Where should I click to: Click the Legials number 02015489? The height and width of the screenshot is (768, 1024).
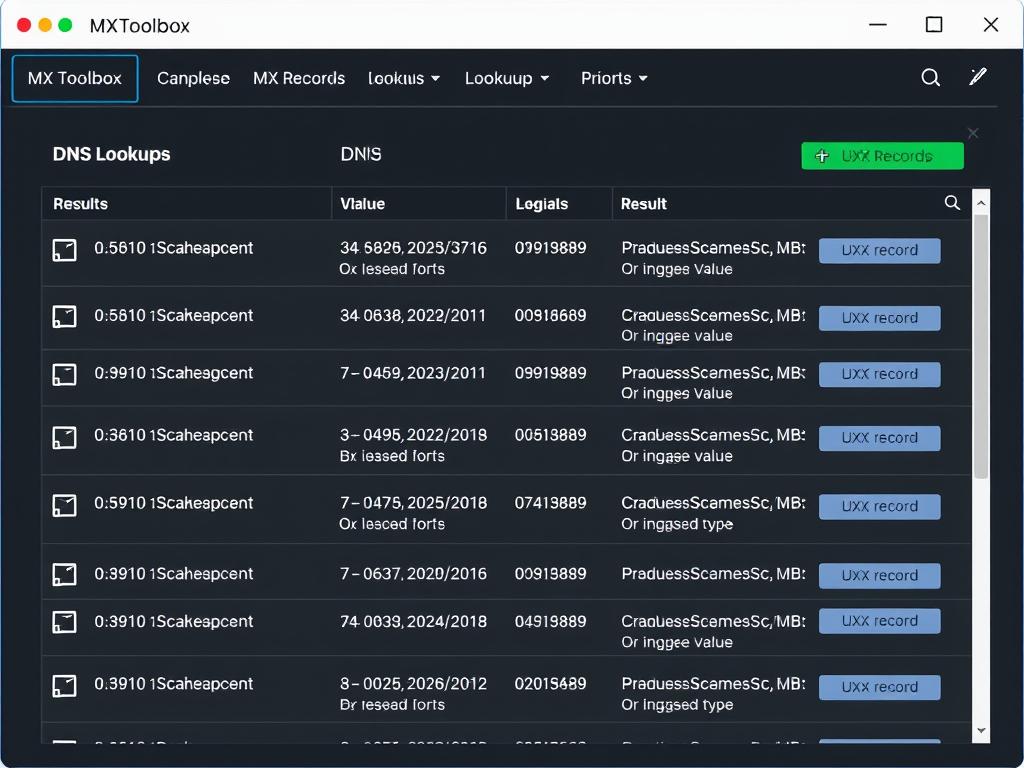pyautogui.click(x=551, y=684)
